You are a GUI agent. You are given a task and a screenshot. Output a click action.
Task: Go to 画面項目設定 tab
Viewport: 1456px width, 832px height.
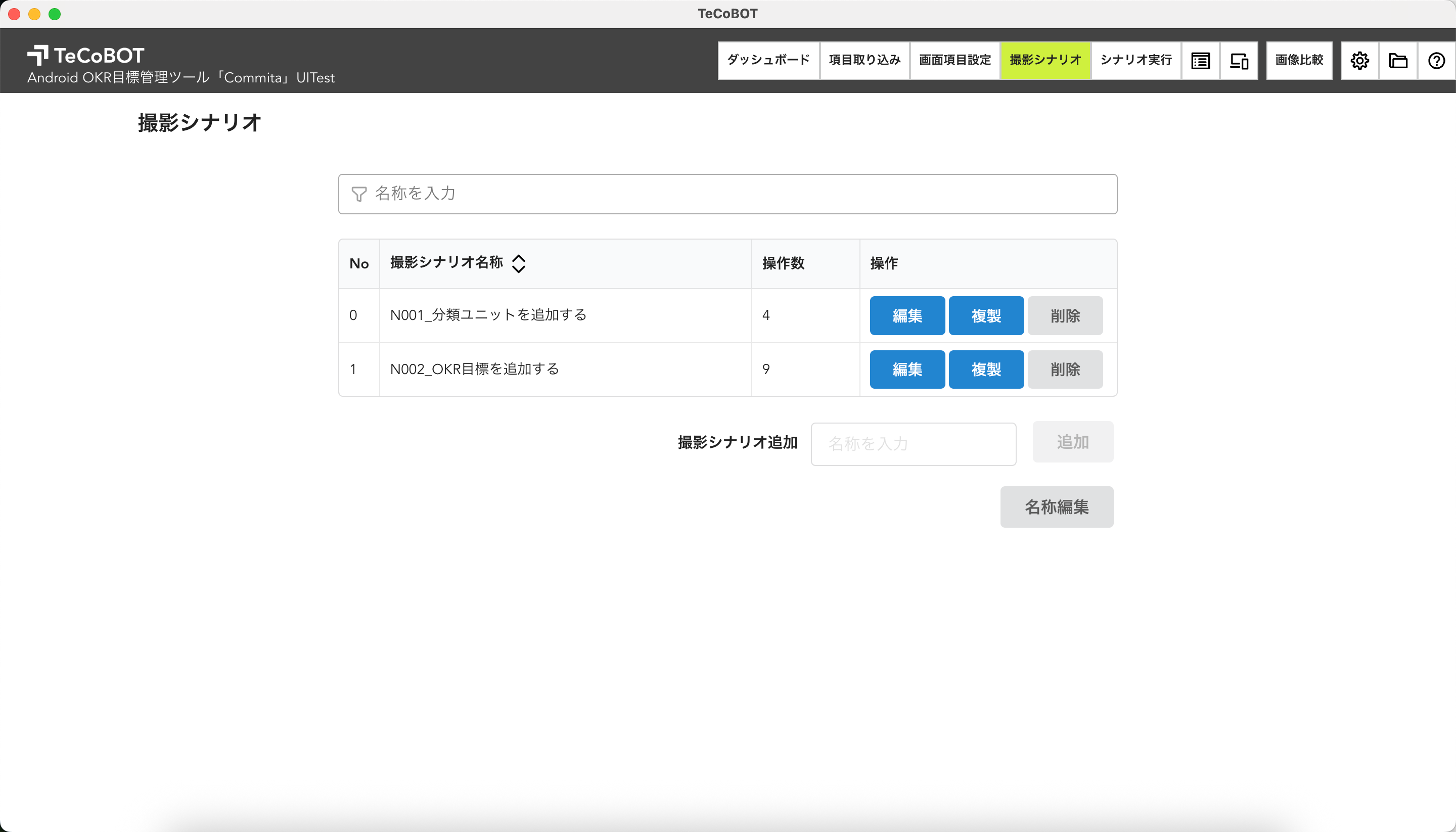coord(955,61)
